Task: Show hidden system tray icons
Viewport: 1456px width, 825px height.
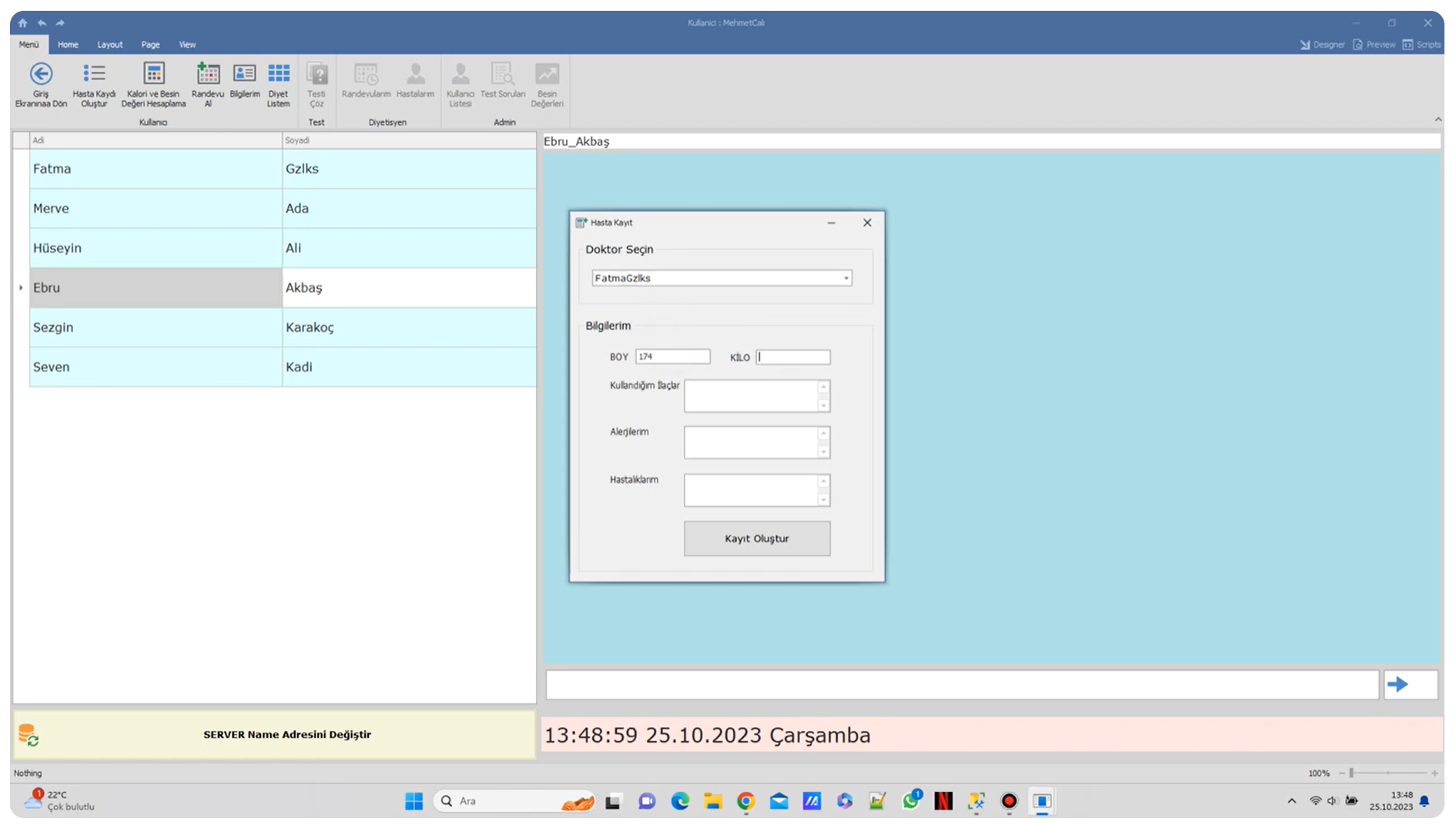Action: point(1291,801)
